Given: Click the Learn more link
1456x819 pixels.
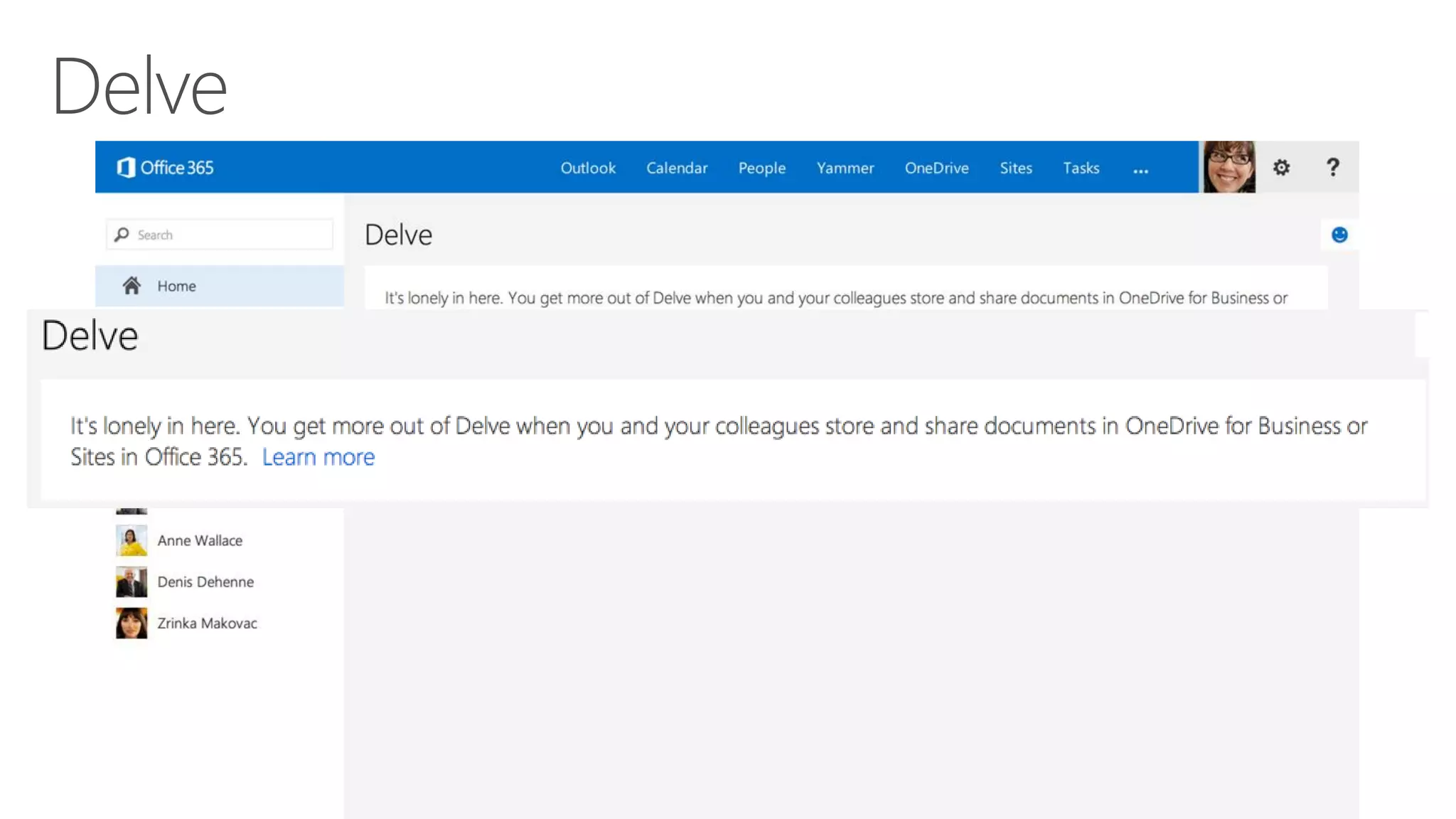Looking at the screenshot, I should (x=318, y=457).
